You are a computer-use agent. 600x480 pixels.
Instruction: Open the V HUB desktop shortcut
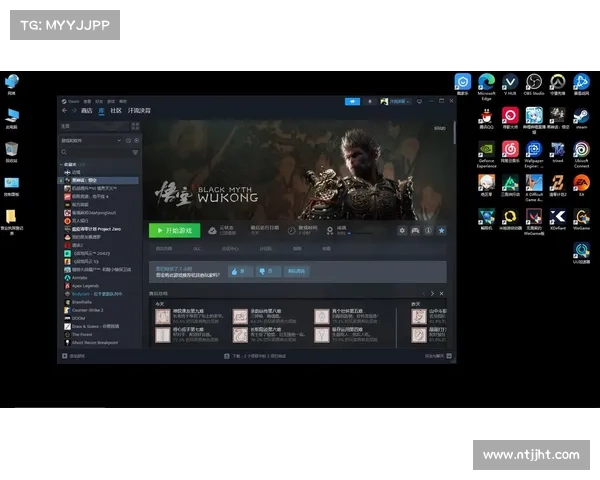510,85
